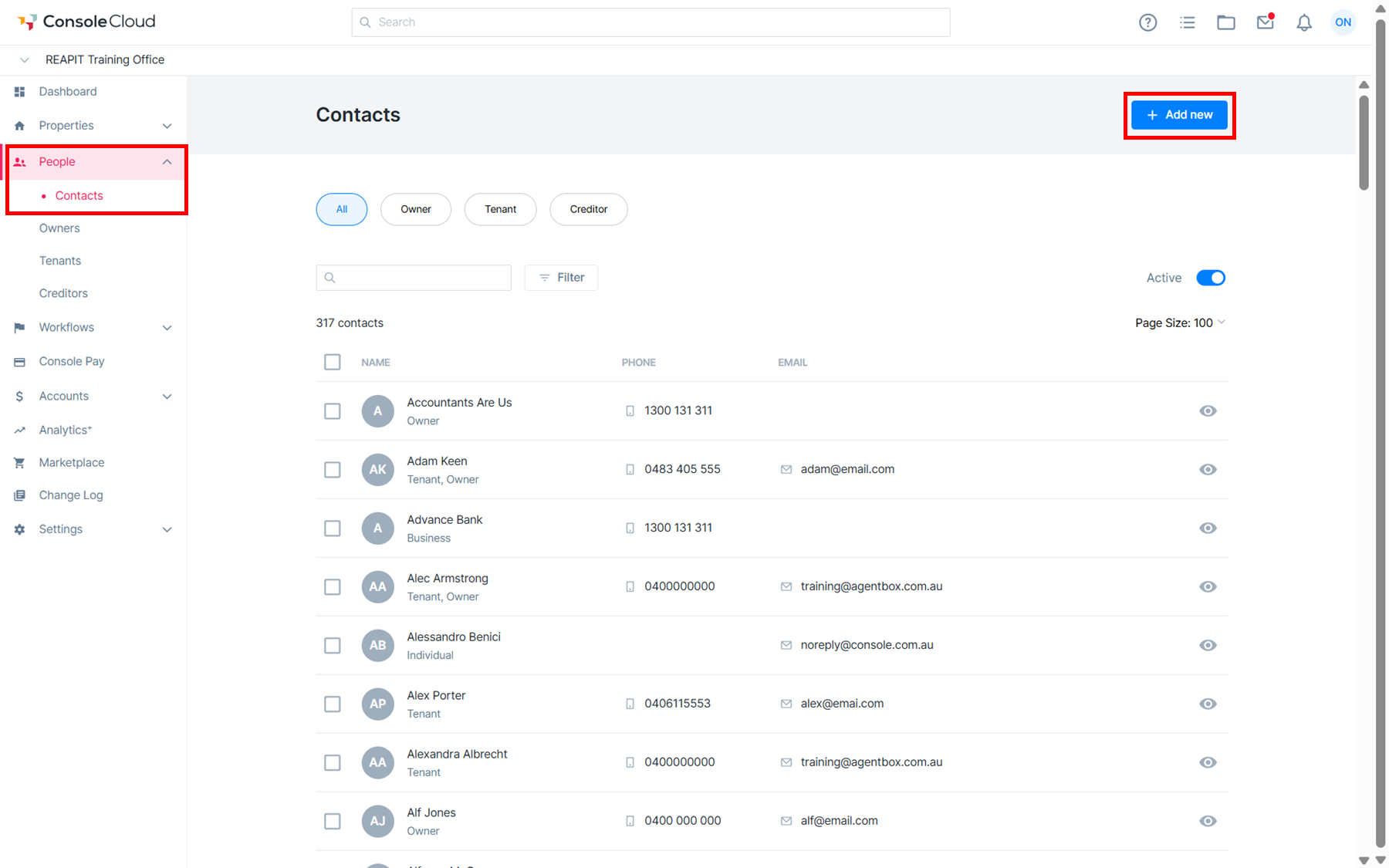Tick the checkbox for Advance Bank

pyautogui.click(x=332, y=529)
